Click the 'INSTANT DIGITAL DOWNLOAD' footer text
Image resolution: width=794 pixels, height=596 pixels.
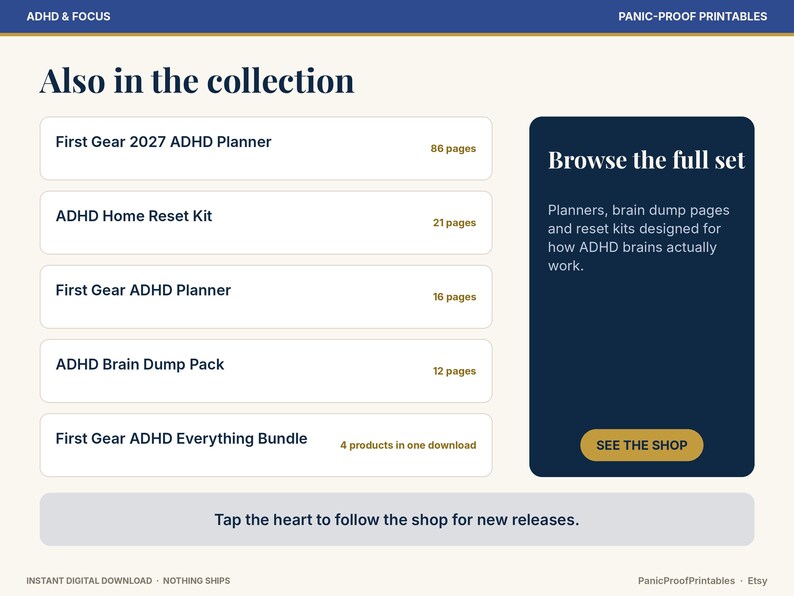click(x=89, y=581)
